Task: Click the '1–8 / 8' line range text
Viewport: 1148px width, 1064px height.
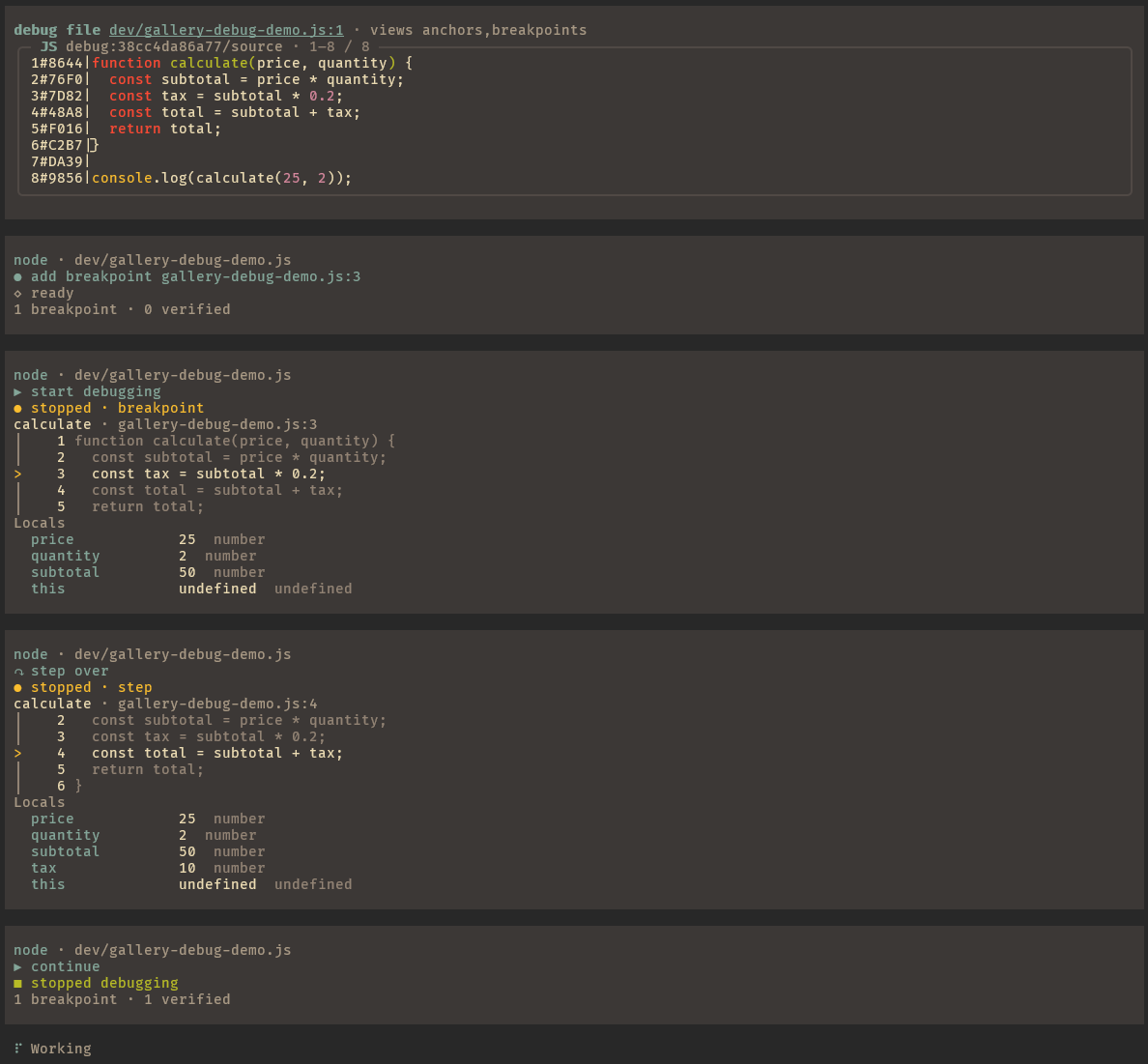Action: 339,46
